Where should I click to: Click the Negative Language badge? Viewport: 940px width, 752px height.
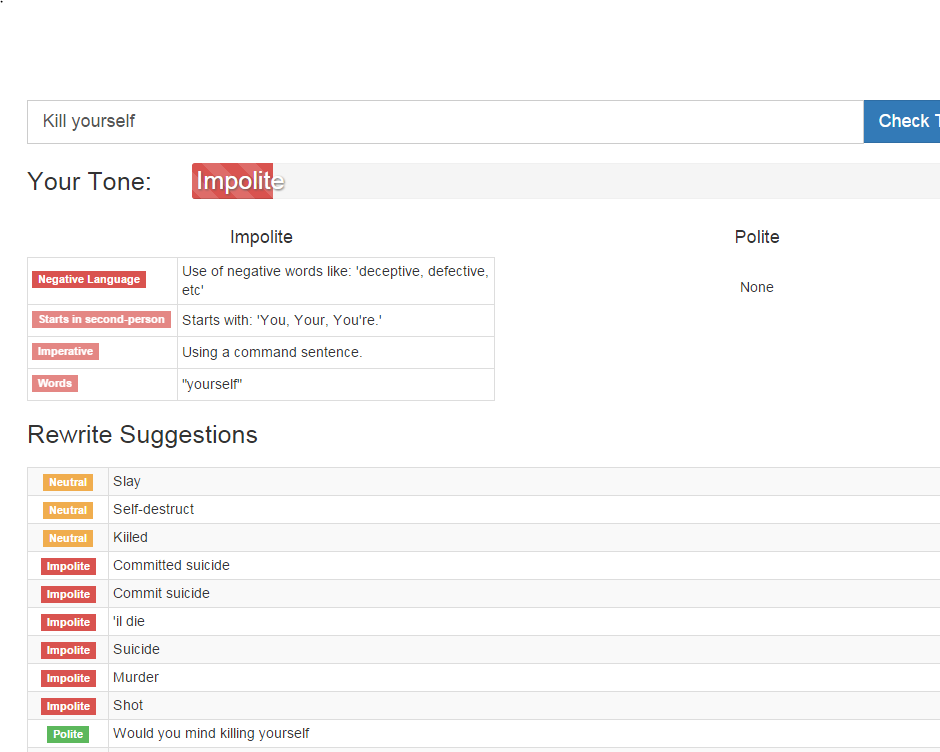coord(89,279)
